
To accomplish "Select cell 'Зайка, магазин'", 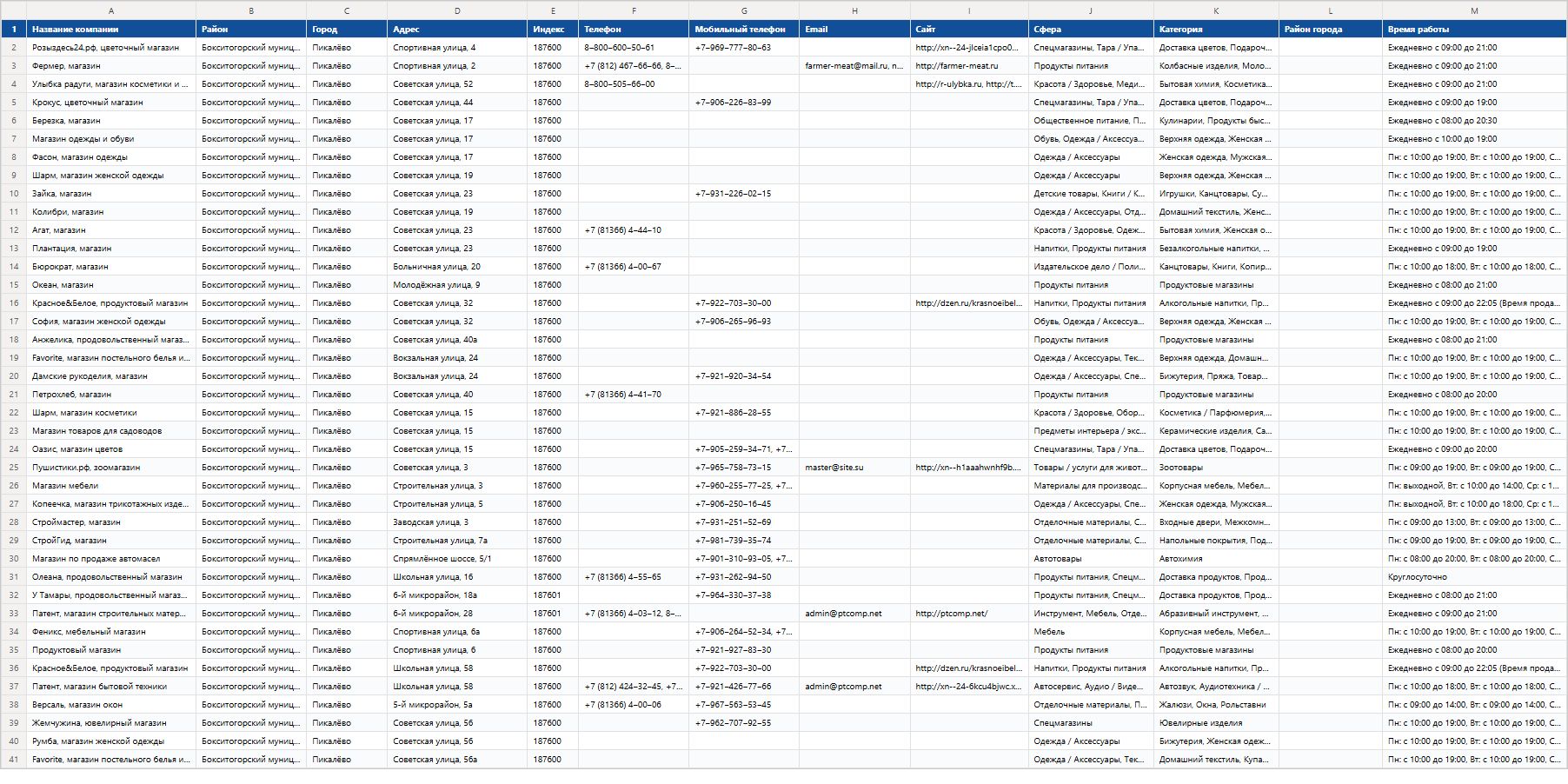I will [111, 194].
